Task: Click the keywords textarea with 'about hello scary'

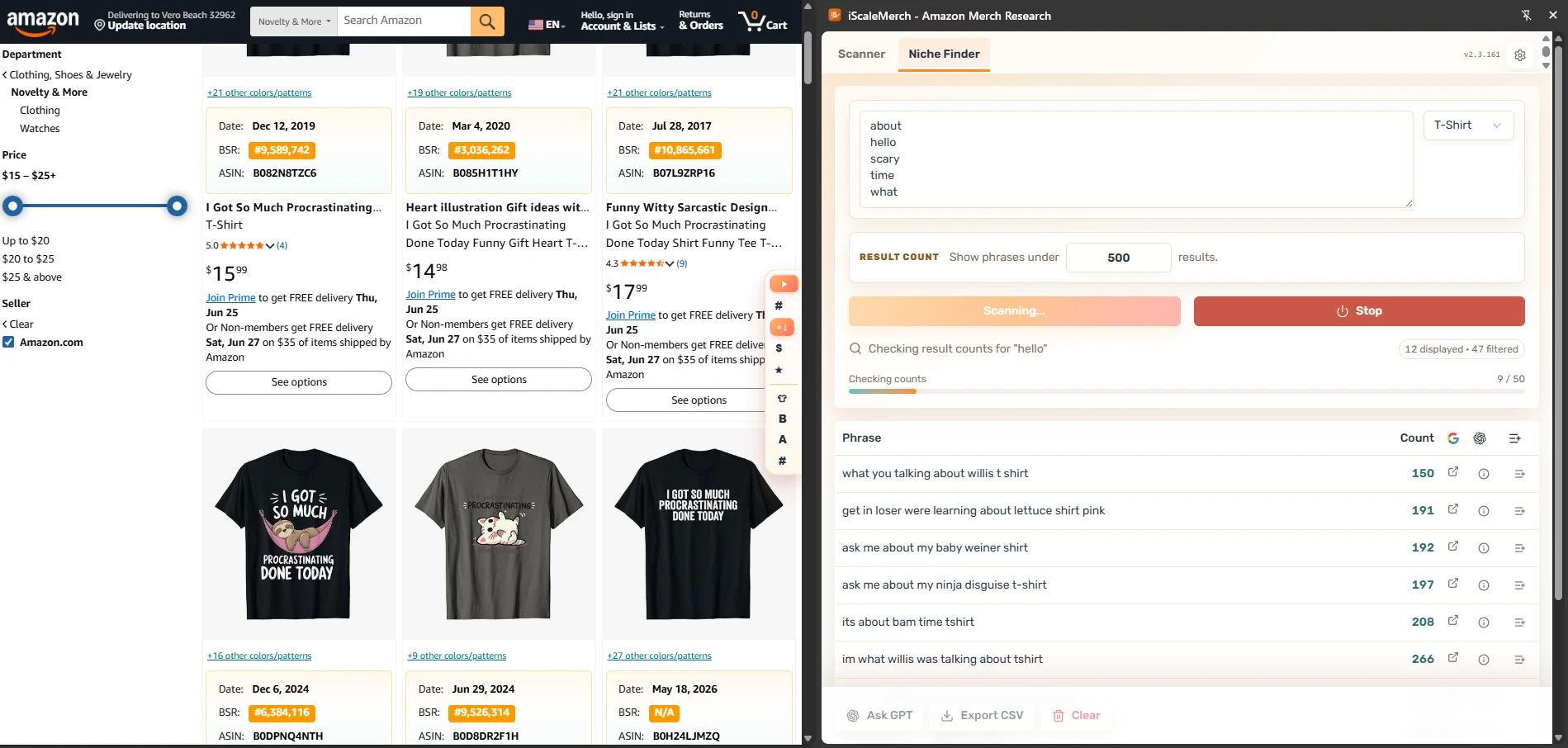Action: point(1136,159)
